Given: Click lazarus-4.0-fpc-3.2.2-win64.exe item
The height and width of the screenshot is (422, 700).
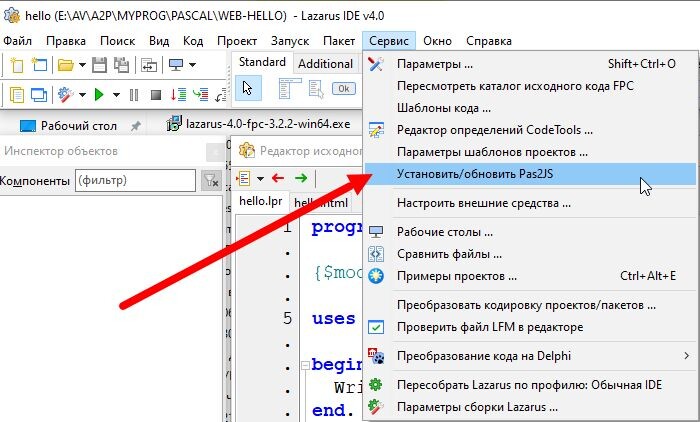Looking at the screenshot, I should coord(258,124).
